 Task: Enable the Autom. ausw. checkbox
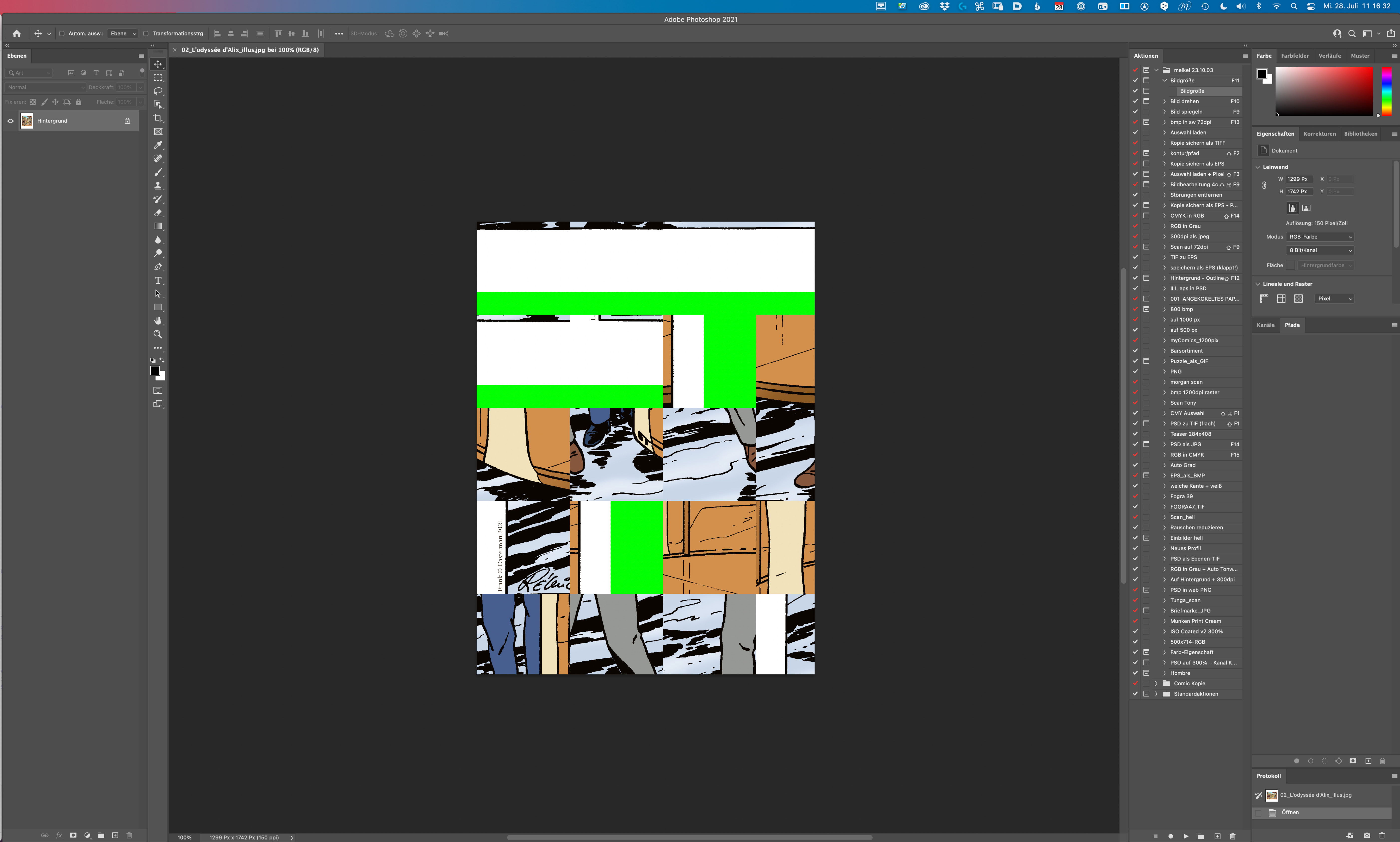62,33
